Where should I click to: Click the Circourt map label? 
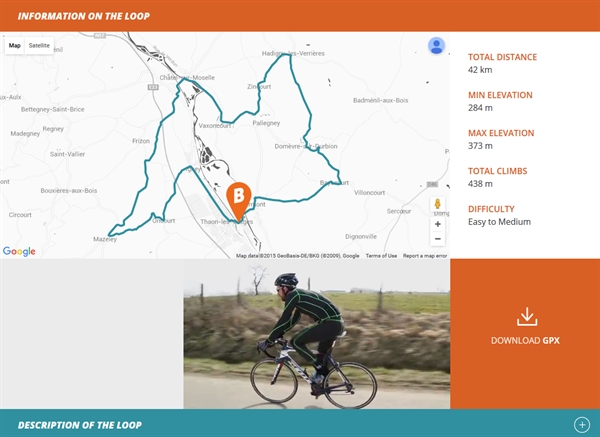point(20,215)
